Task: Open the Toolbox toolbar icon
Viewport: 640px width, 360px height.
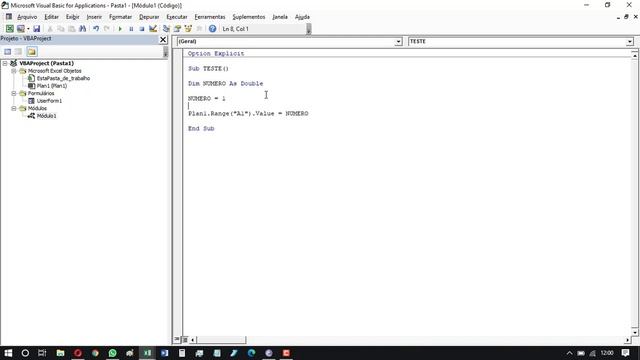Action: coord(199,29)
